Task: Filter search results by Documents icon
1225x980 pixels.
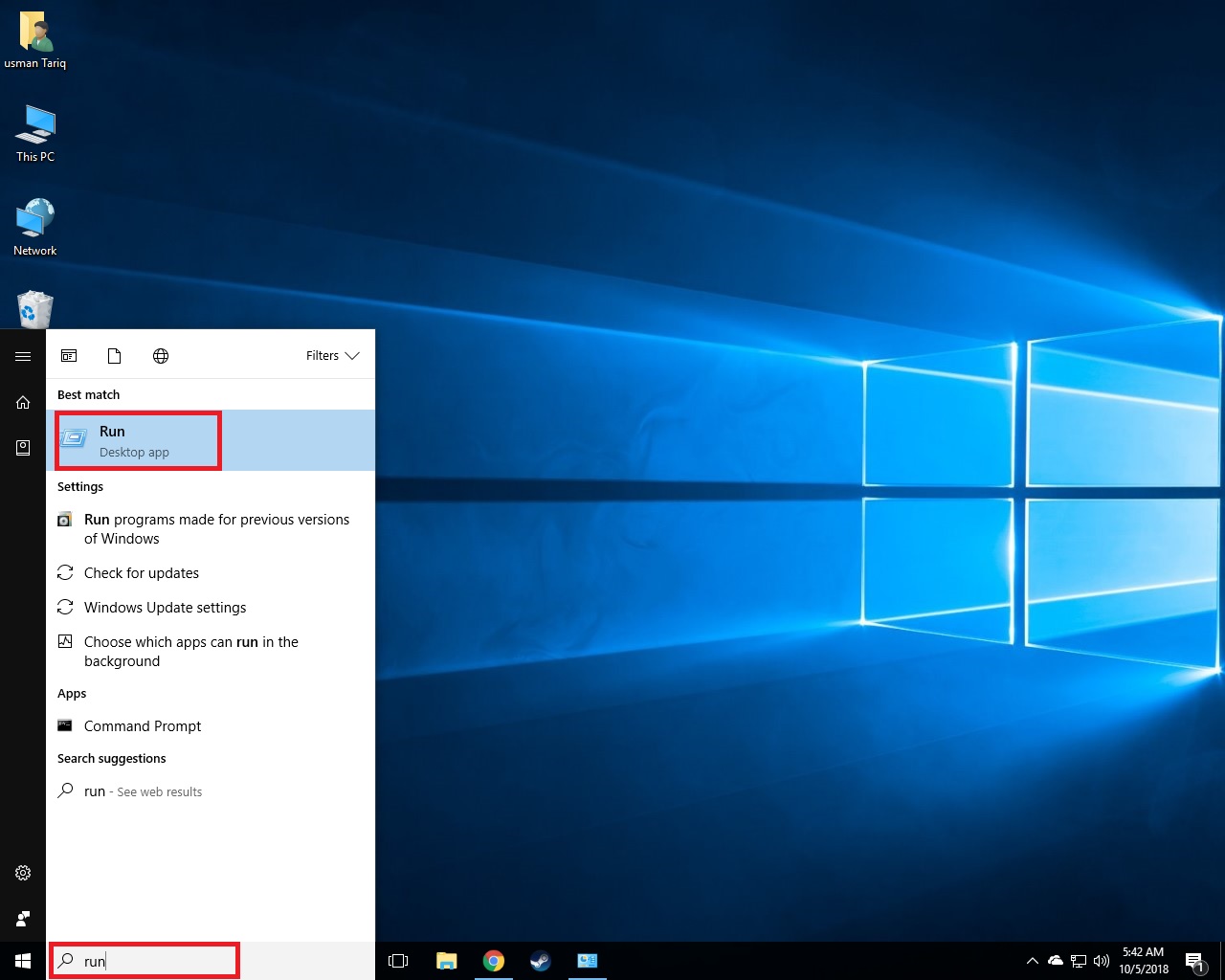Action: (x=114, y=356)
